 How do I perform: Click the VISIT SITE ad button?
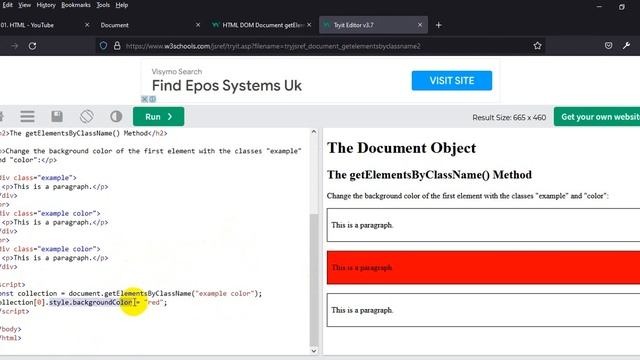click(452, 80)
